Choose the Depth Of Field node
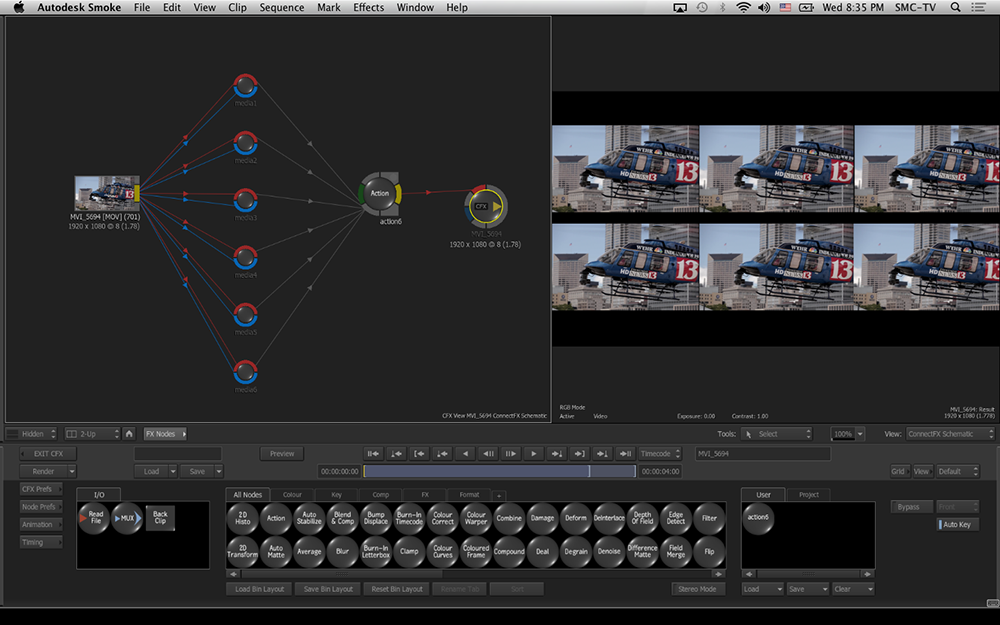 [642, 519]
